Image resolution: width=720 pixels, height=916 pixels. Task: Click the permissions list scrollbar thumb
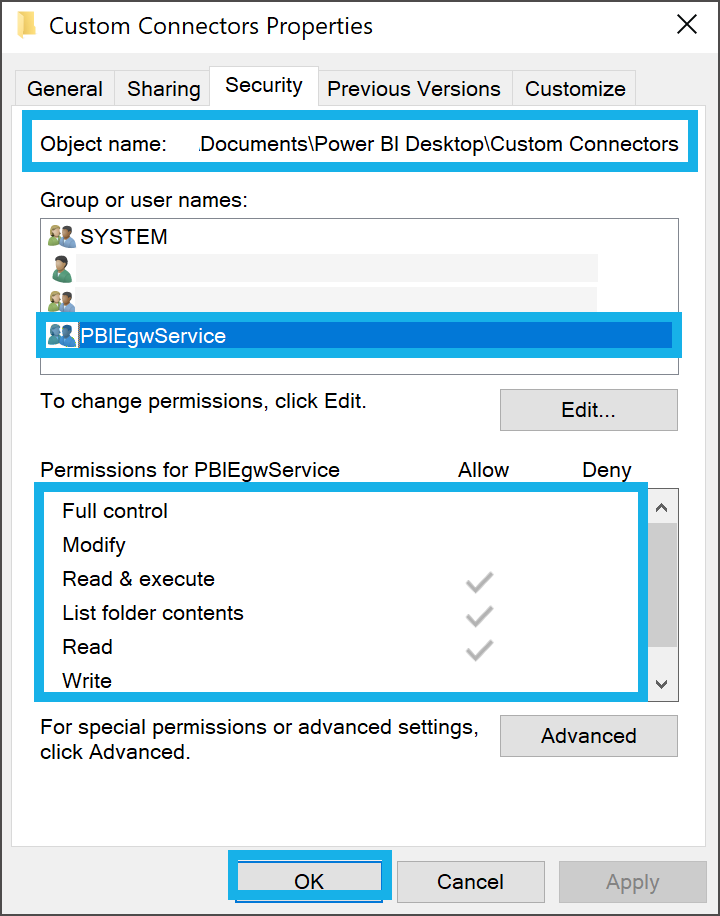pos(662,585)
